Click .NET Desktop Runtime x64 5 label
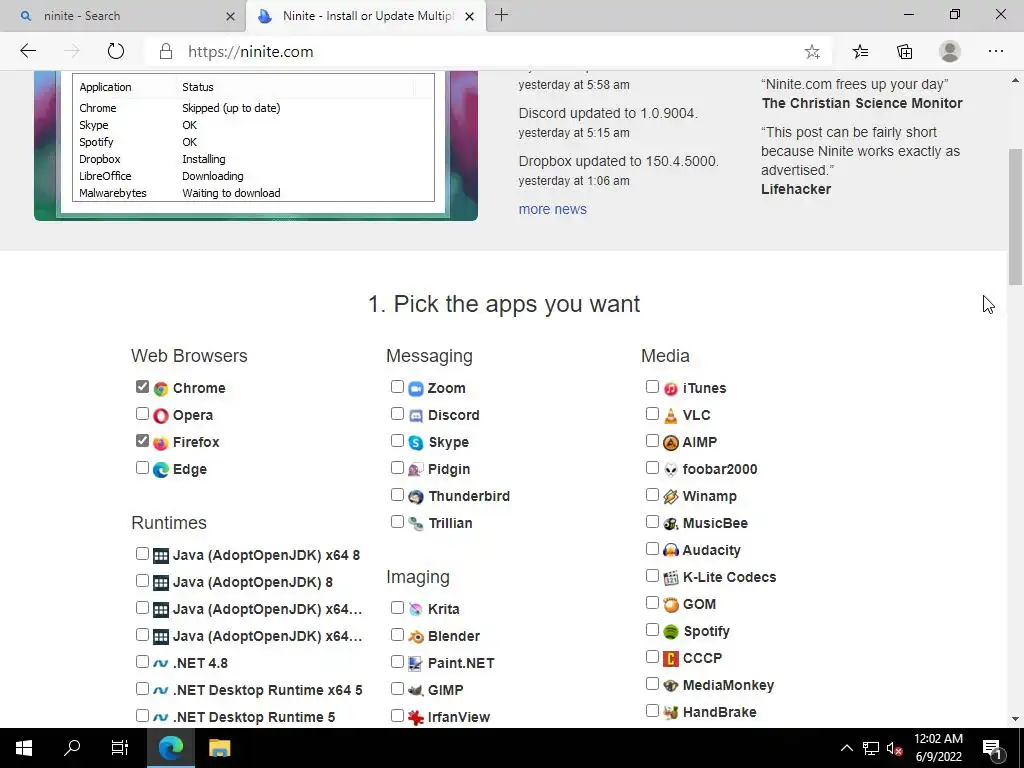Viewport: 1024px width, 768px height. 268,690
